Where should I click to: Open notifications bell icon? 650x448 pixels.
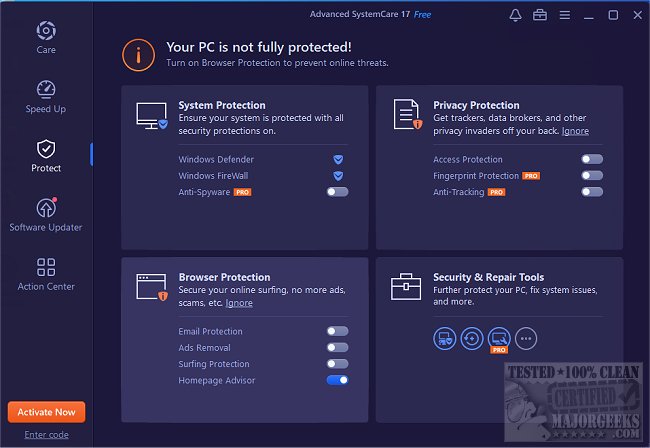click(515, 15)
